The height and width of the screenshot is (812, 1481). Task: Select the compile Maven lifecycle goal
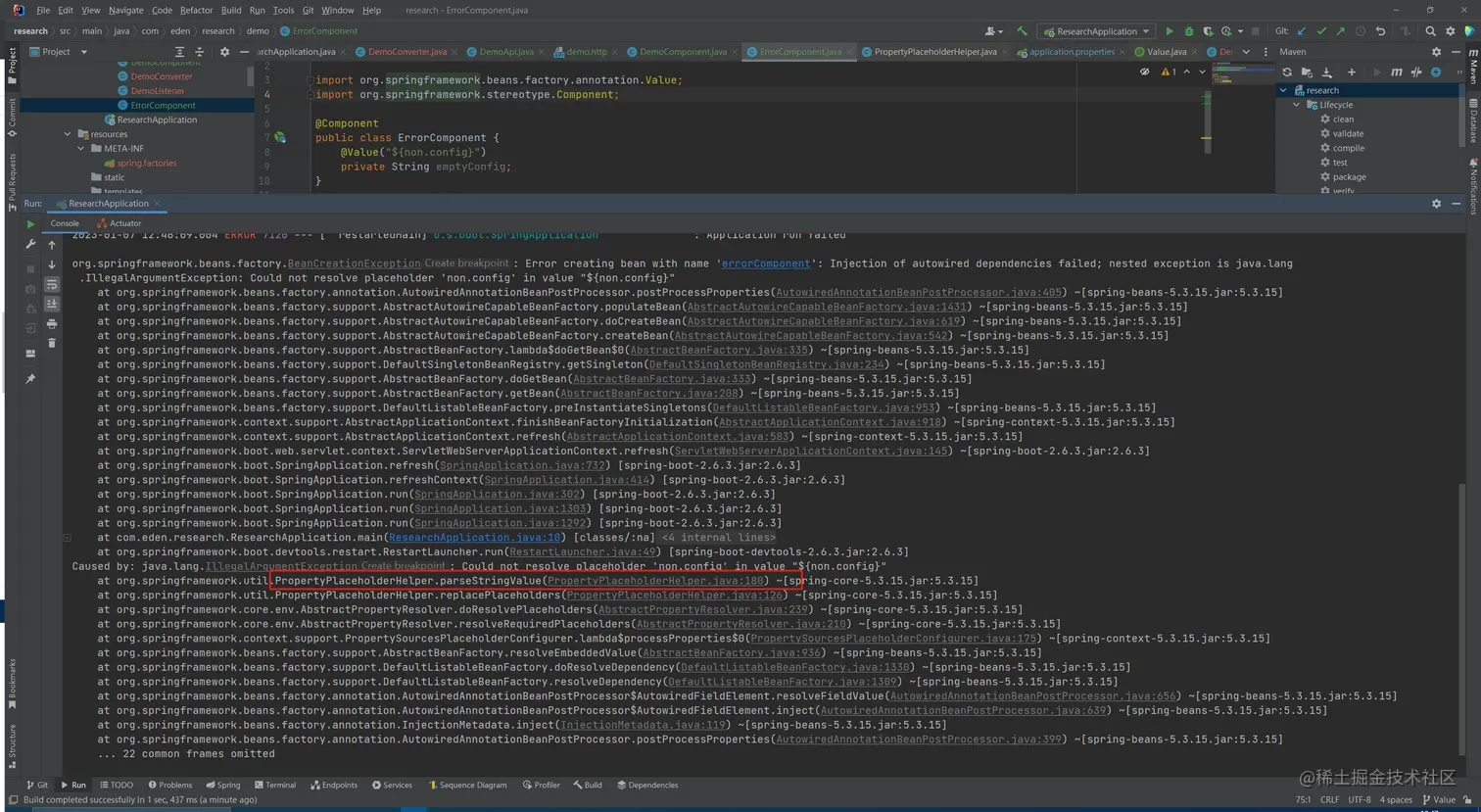coord(1342,148)
